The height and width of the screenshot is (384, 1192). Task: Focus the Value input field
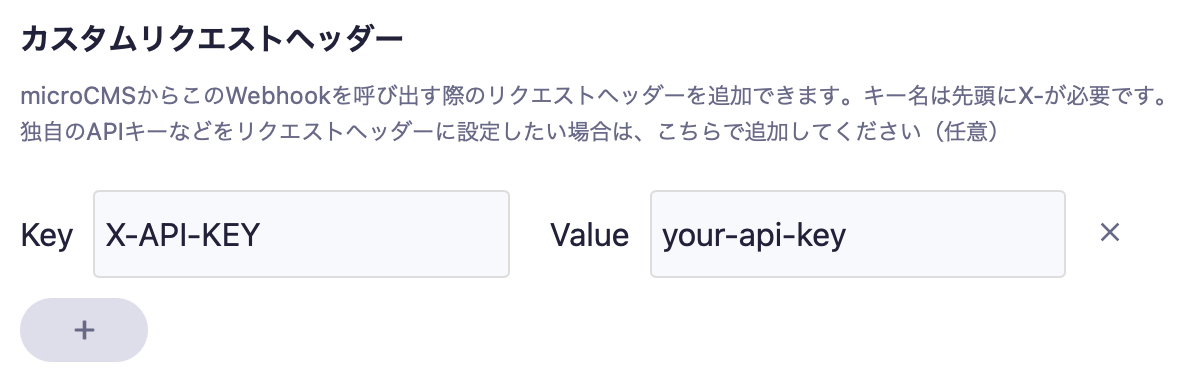tap(858, 234)
